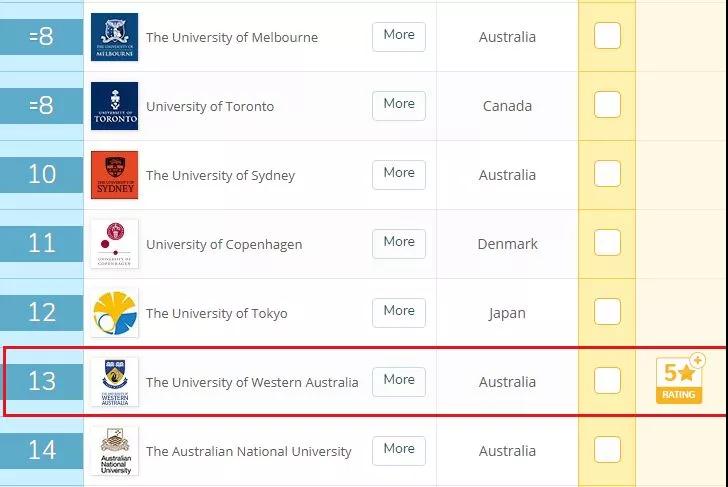Check the compare box for University of Toronto
The height and width of the screenshot is (487, 728).
607,104
